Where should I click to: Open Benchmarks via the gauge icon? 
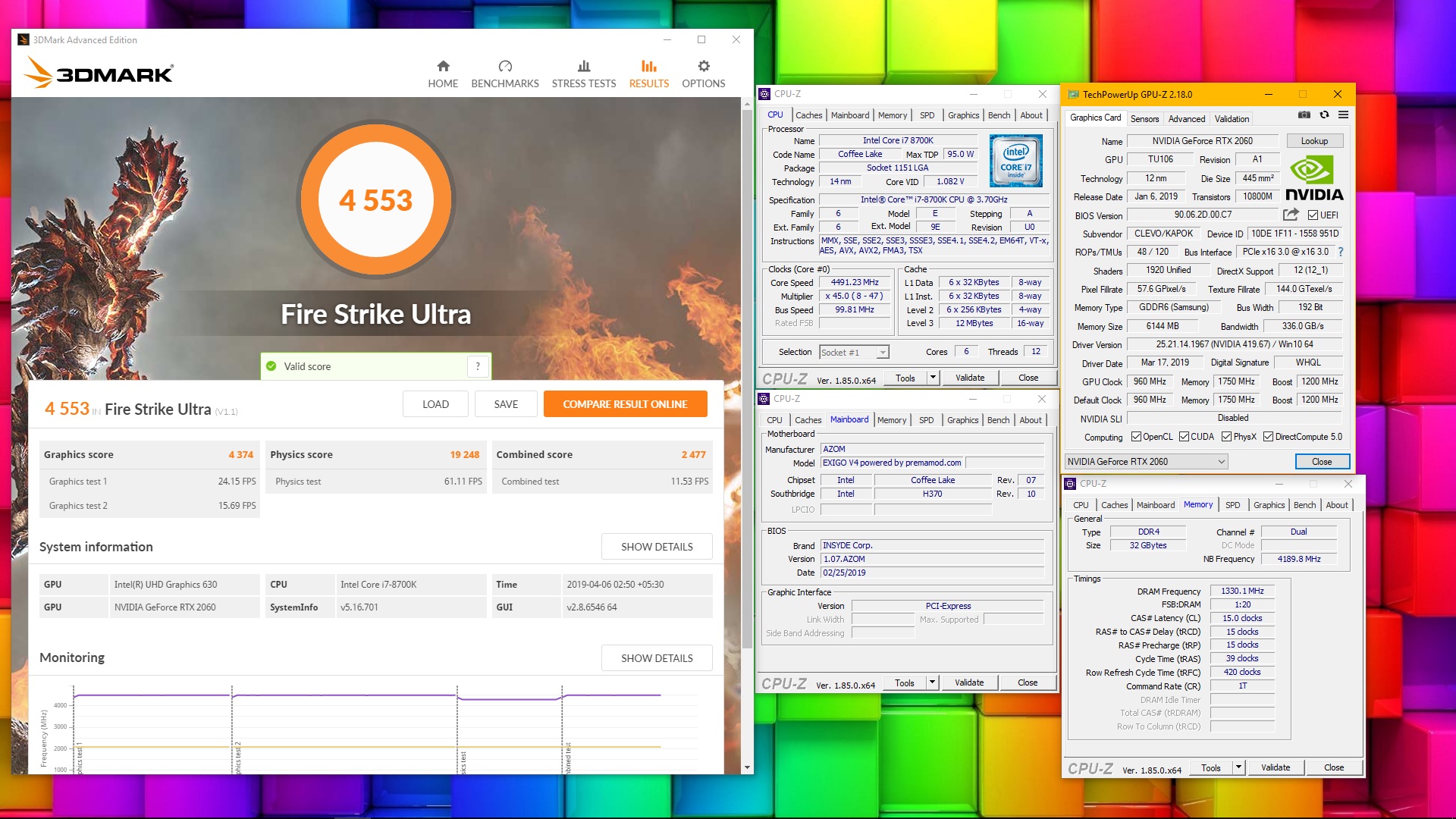pos(505,66)
